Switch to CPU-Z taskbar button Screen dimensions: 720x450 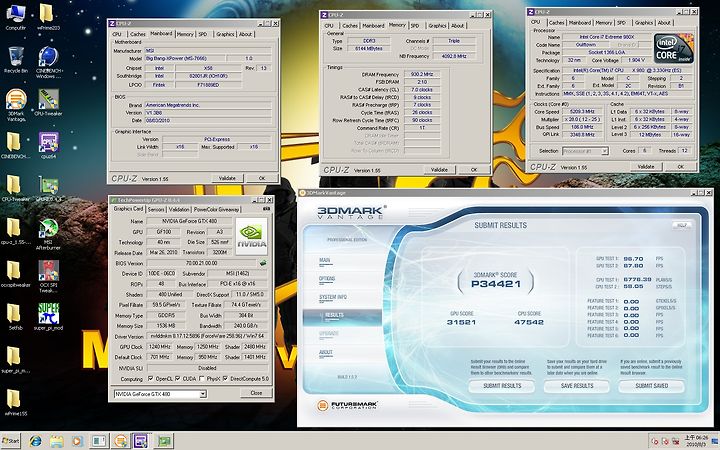tap(141, 441)
